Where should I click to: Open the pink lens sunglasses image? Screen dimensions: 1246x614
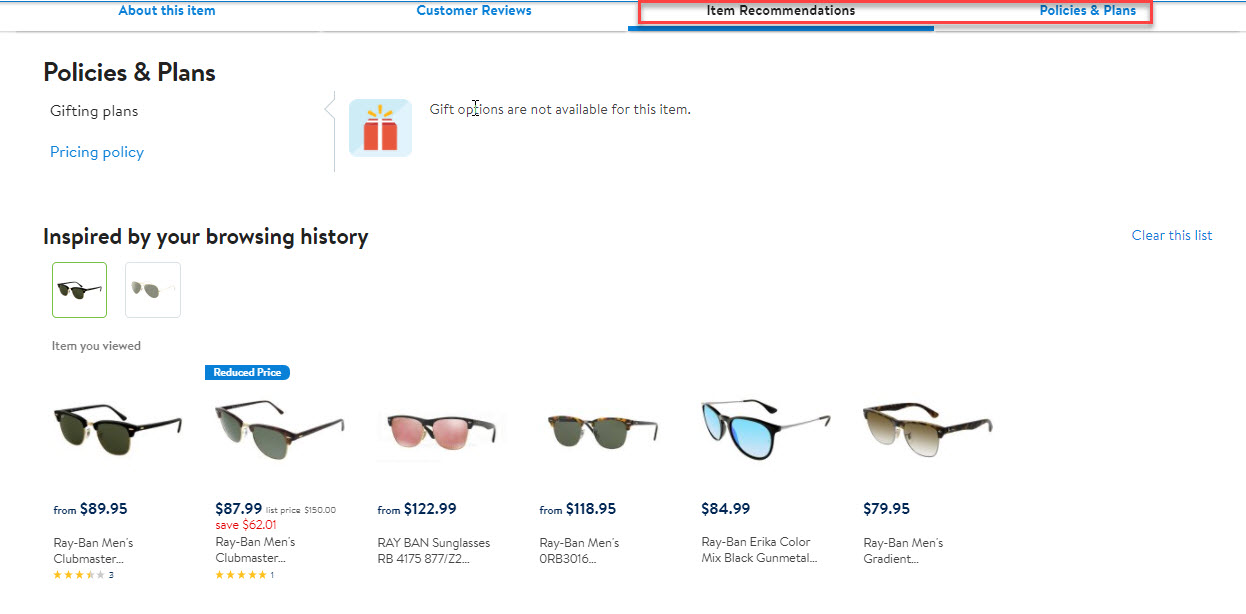click(x=441, y=428)
